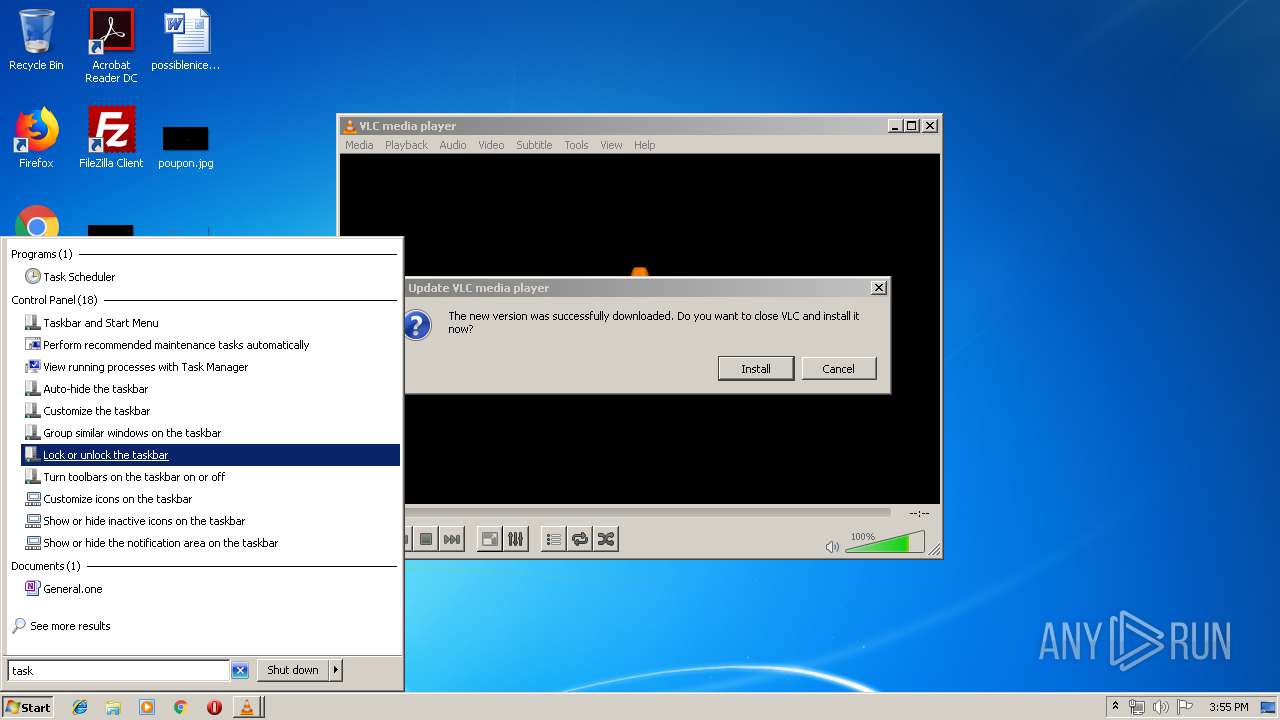The width and height of the screenshot is (1280, 720).
Task: Click the Shut down button
Action: click(293, 670)
